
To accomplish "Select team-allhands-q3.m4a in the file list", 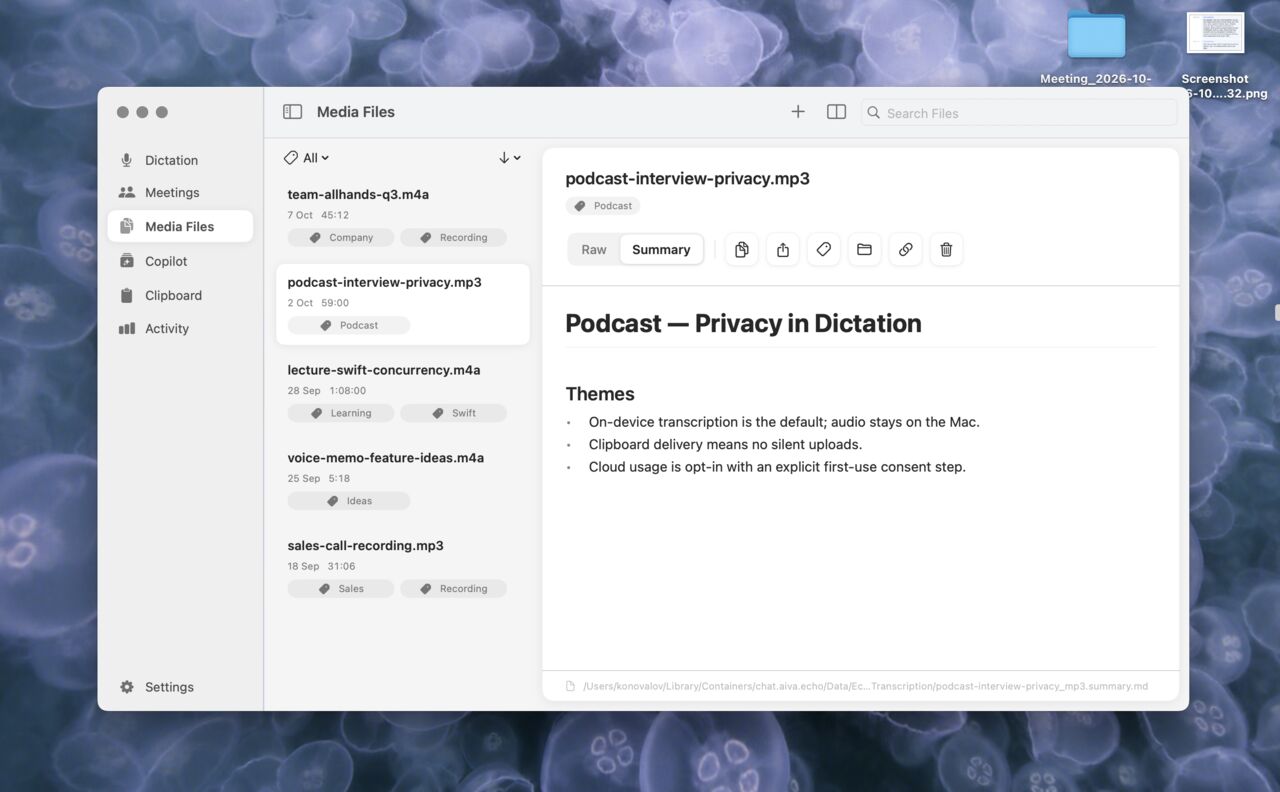I will coord(403,215).
